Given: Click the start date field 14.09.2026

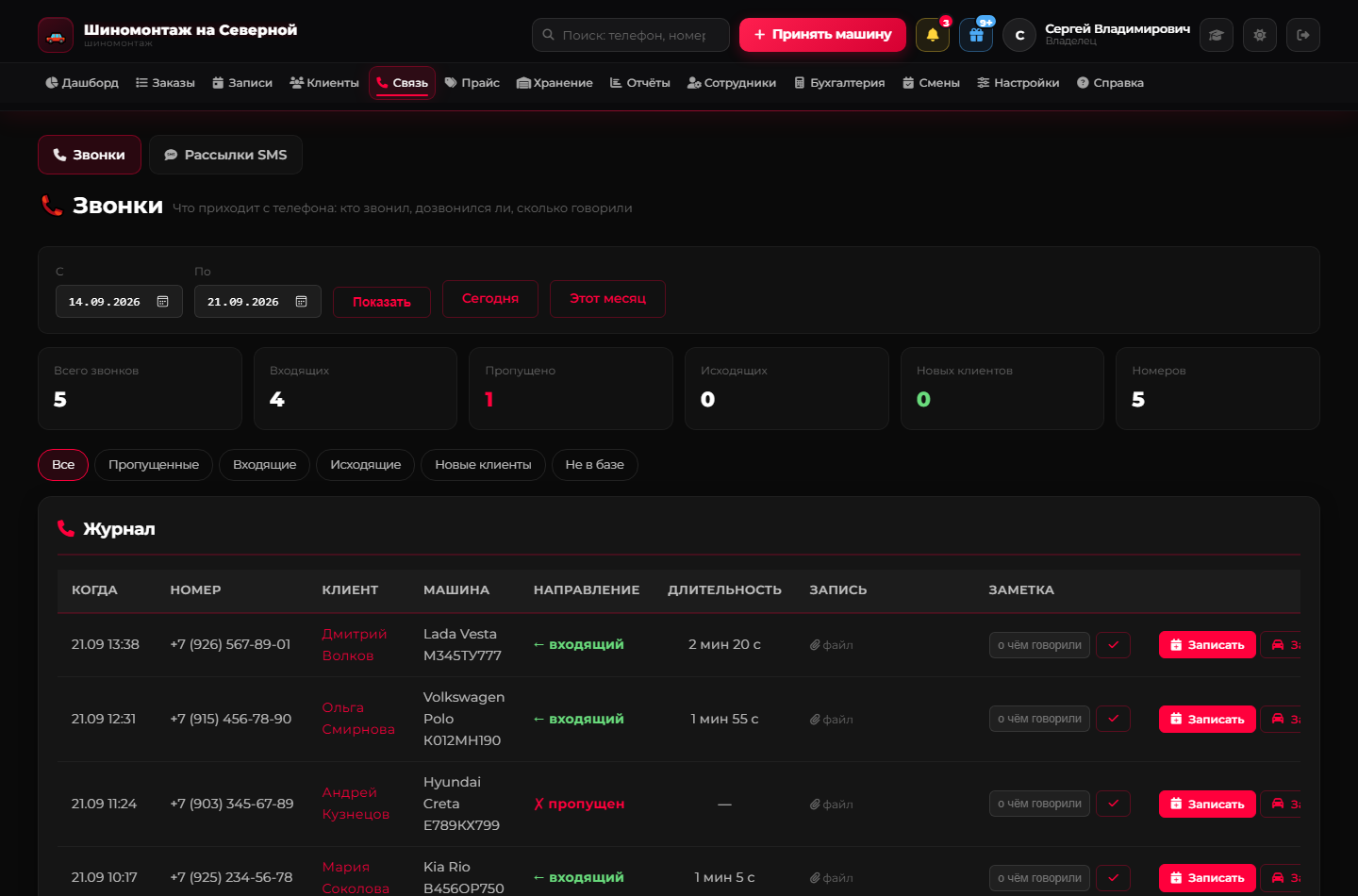Looking at the screenshot, I should point(119,302).
